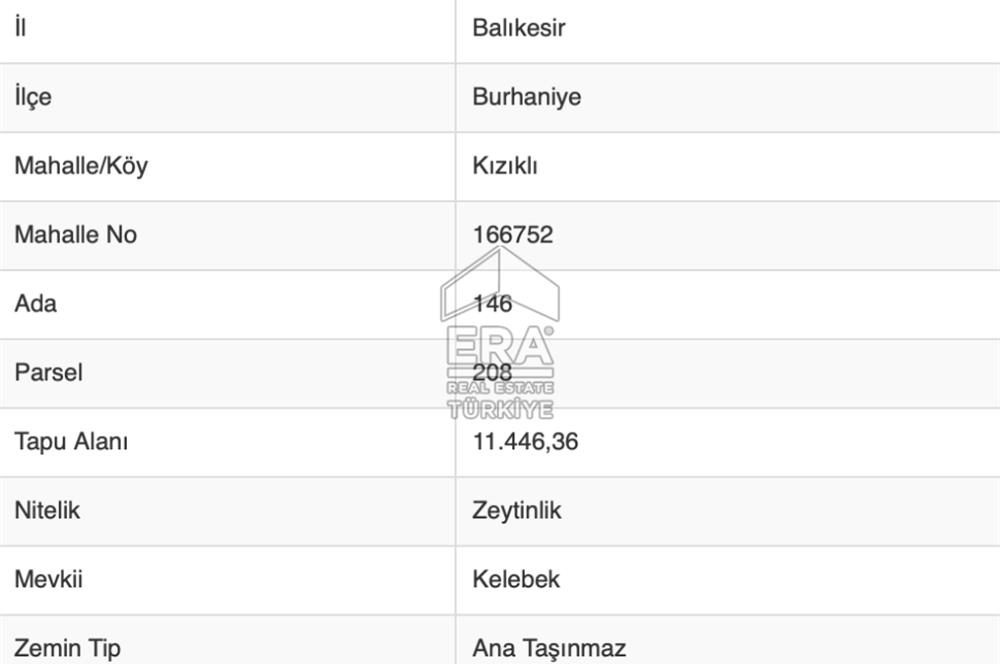This screenshot has height=664, width=1000.
Task: Select the İl label cell
Action: (20, 28)
